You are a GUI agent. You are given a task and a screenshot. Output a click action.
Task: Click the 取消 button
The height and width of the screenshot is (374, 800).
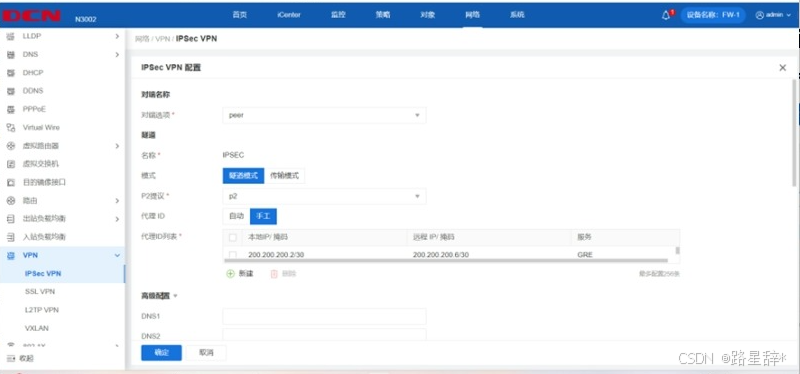(206, 353)
